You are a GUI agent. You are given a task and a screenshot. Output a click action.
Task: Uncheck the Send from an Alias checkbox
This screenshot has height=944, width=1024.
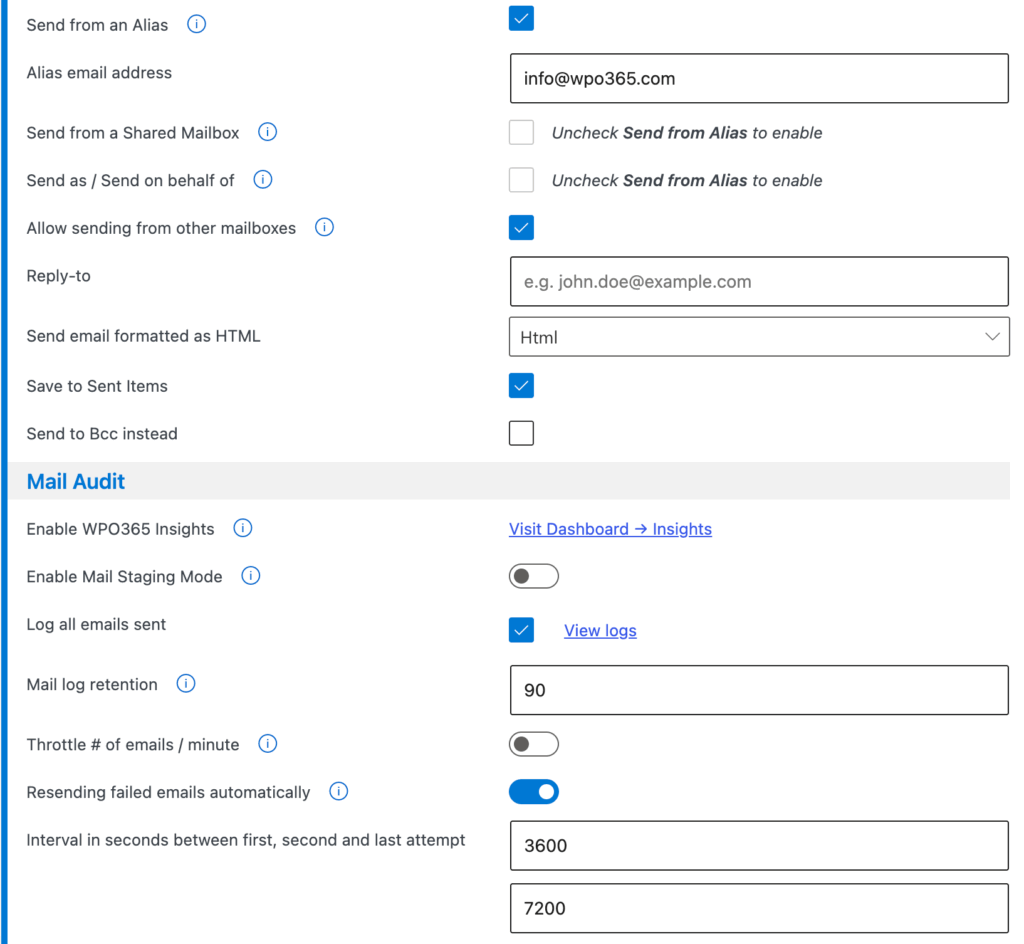(x=521, y=18)
